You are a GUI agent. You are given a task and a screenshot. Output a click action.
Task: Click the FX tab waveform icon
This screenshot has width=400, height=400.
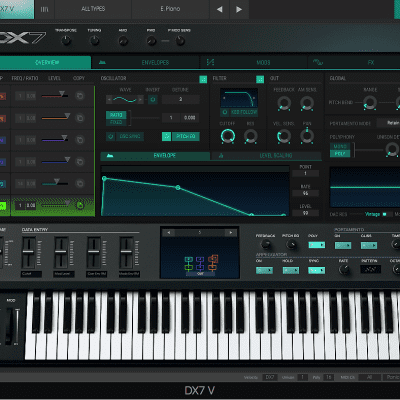click(x=318, y=62)
